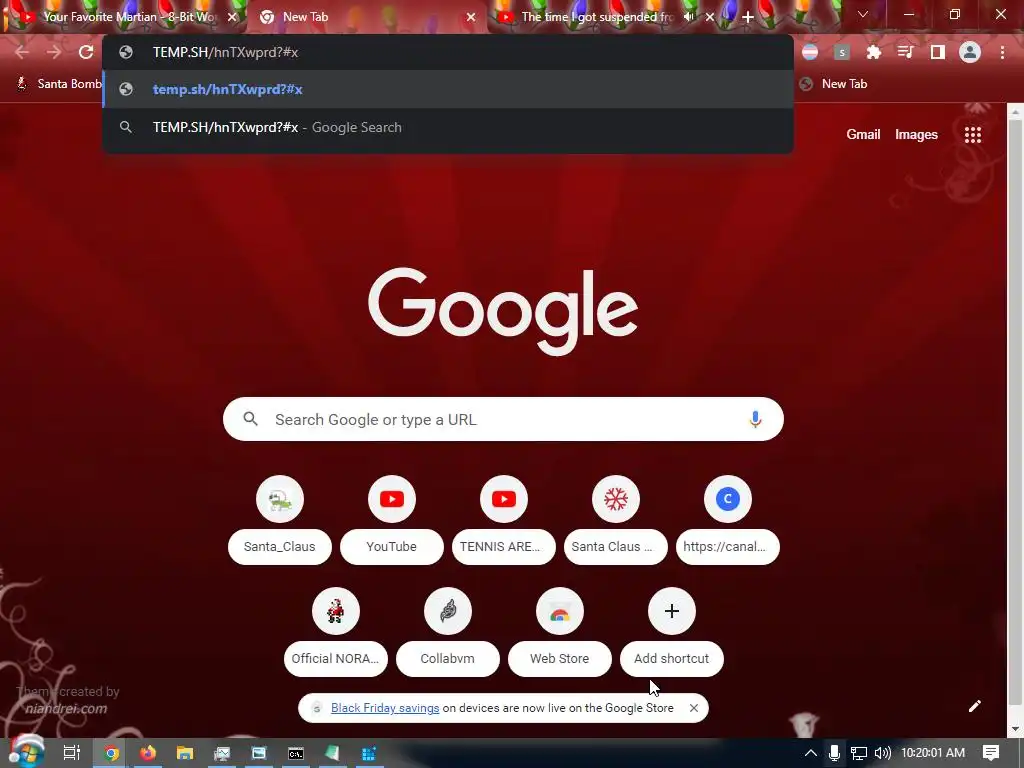Close the 'Your Favorite Martian' tab
The image size is (1024, 768).
[x=231, y=17]
